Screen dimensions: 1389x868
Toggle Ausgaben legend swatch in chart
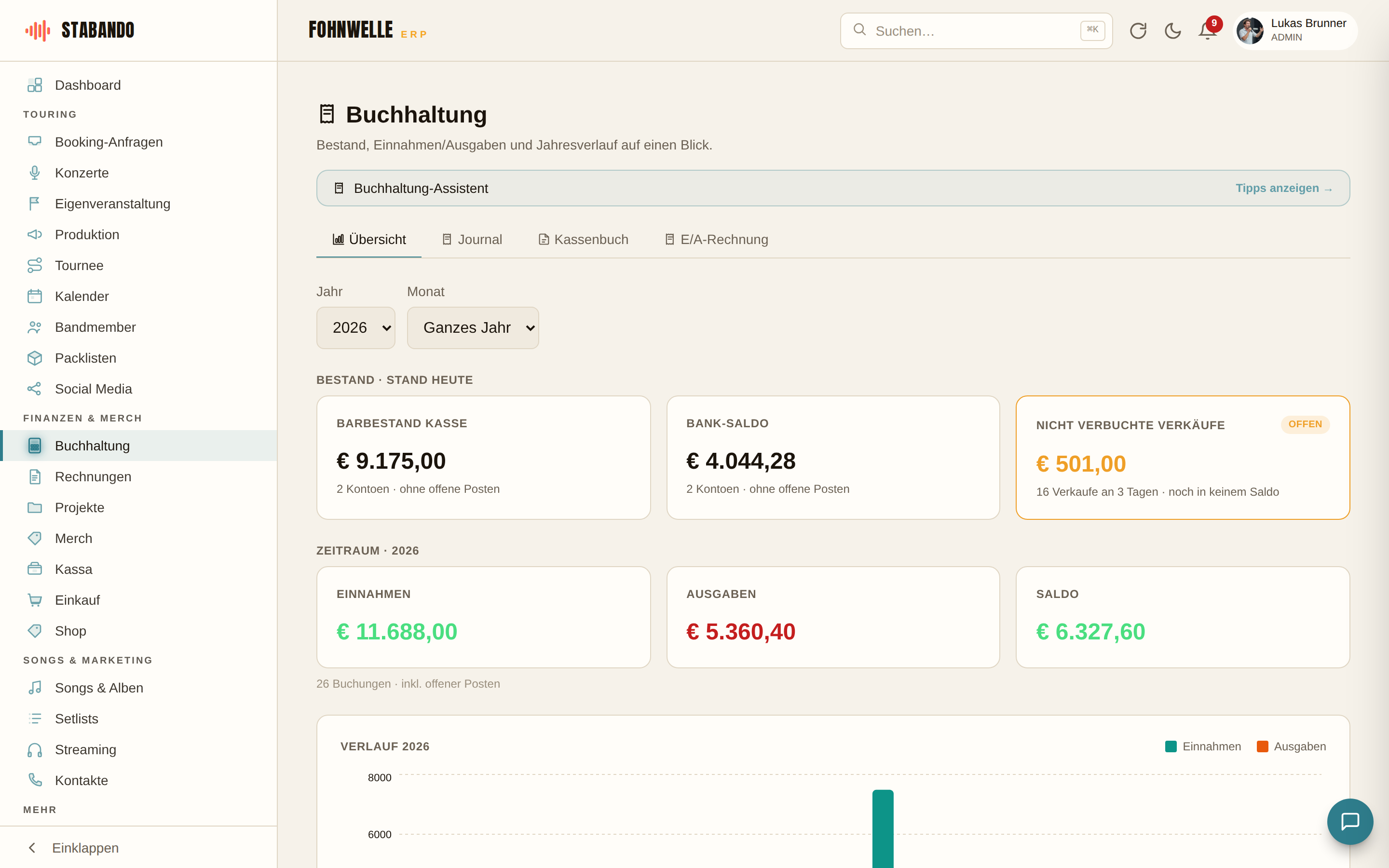pos(1262,746)
